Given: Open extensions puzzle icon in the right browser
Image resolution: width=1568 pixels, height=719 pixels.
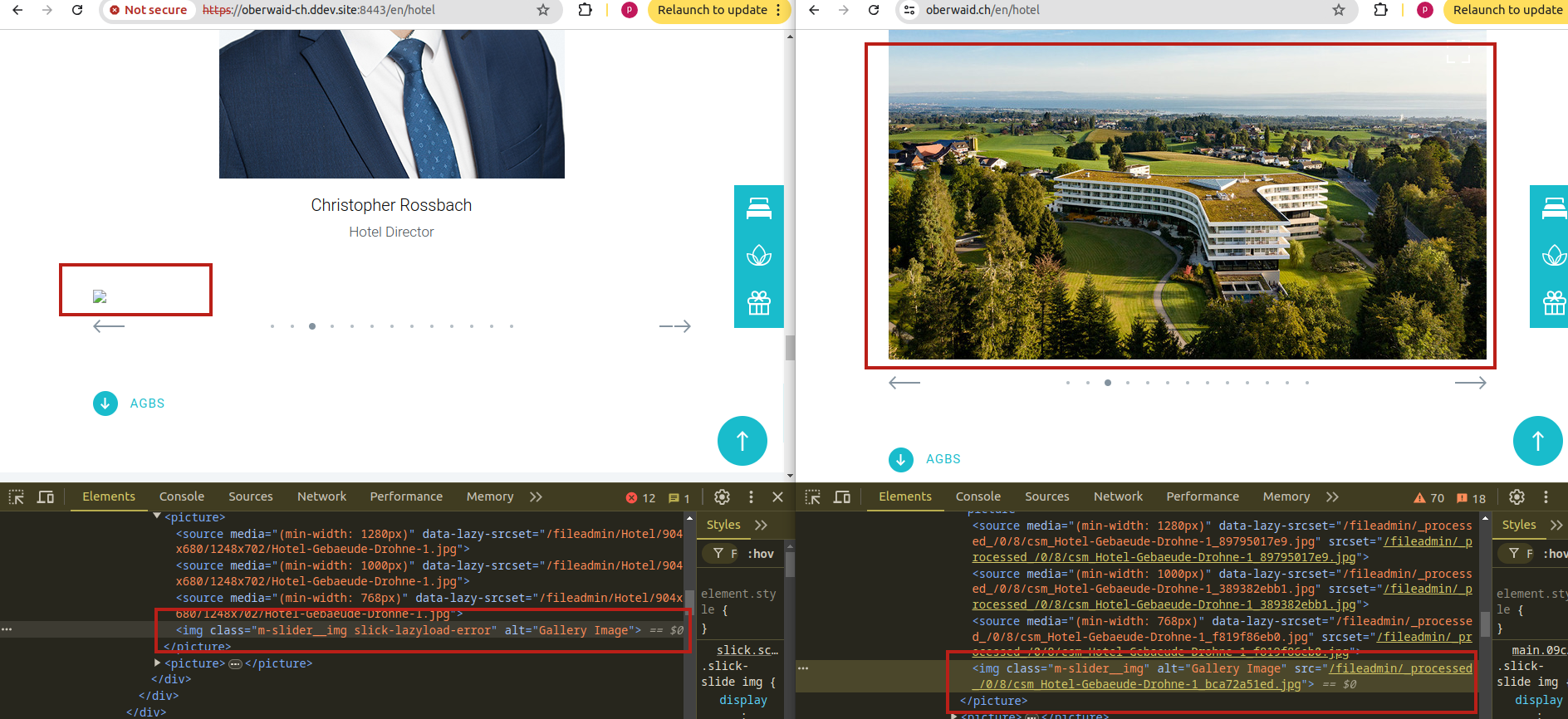Looking at the screenshot, I should pos(1381,10).
